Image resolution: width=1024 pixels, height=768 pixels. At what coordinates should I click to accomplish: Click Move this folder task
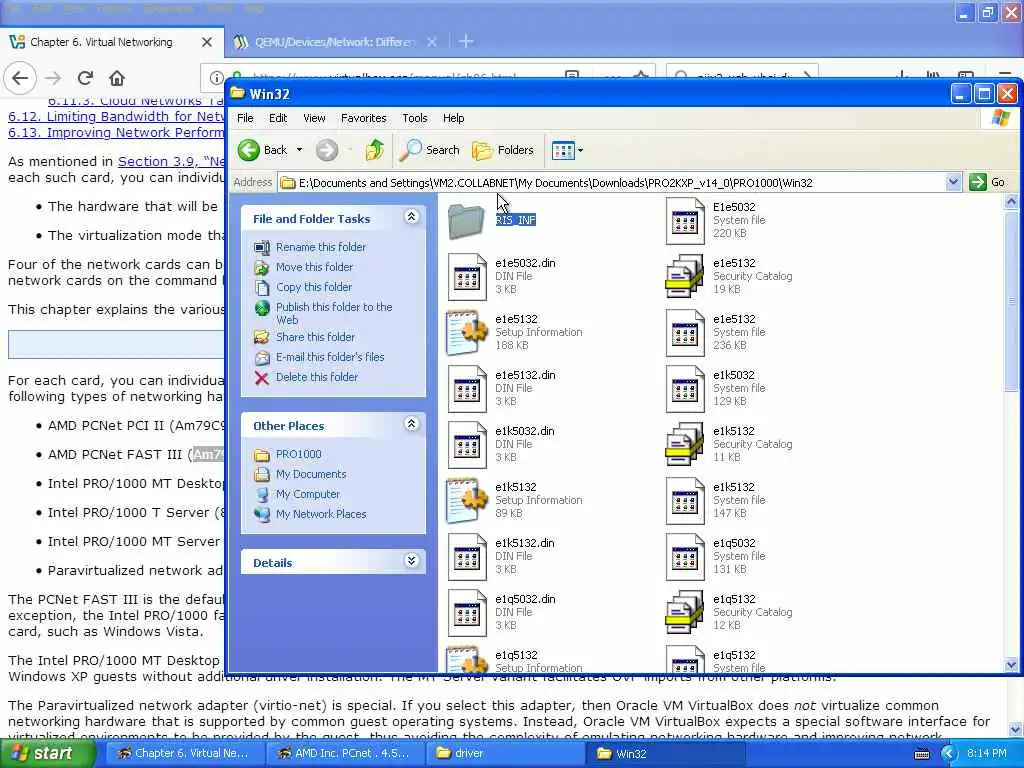(314, 267)
